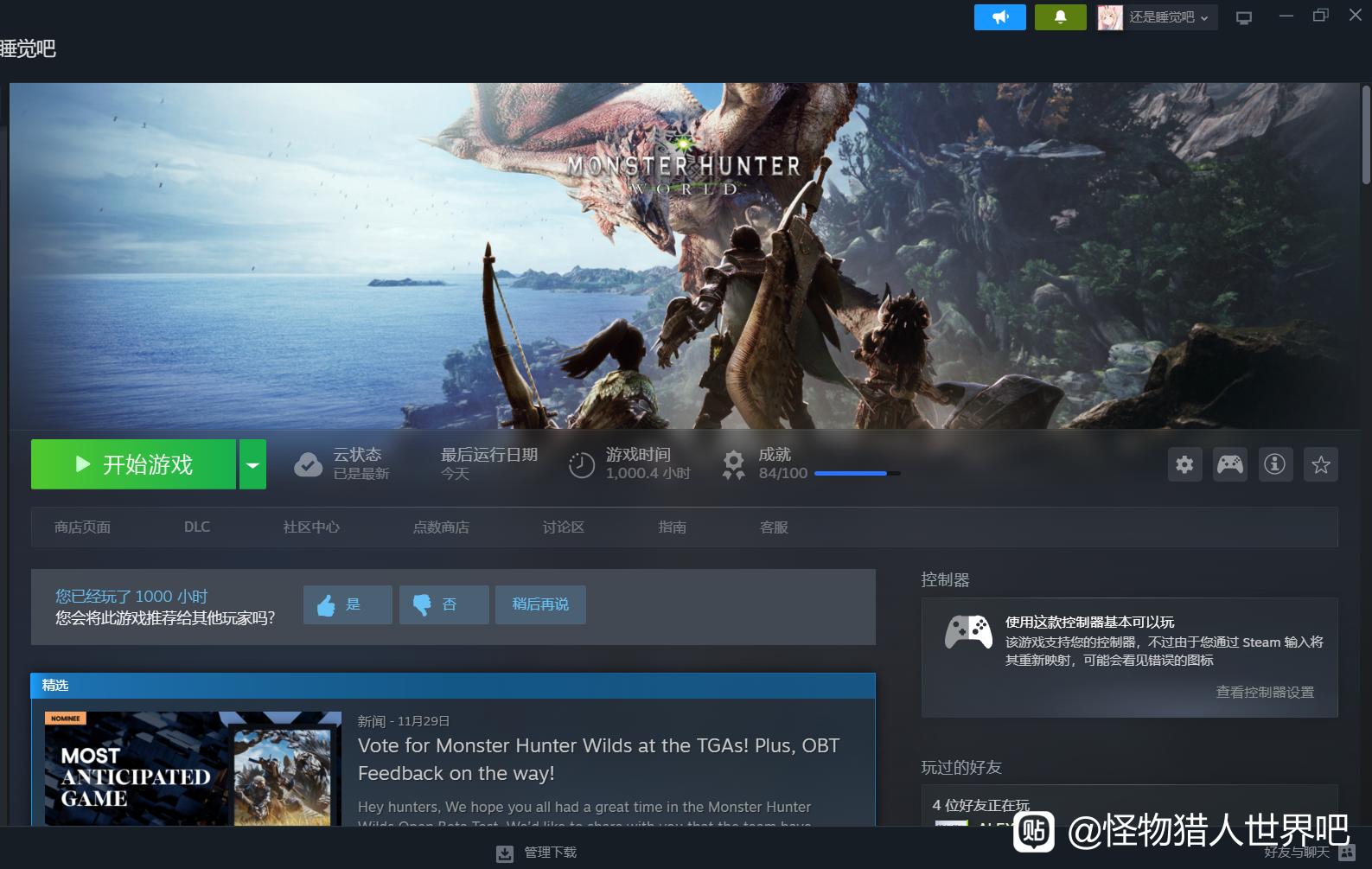Switch to Big Picture mode monitor icon
The height and width of the screenshot is (869, 1372).
(x=1244, y=17)
